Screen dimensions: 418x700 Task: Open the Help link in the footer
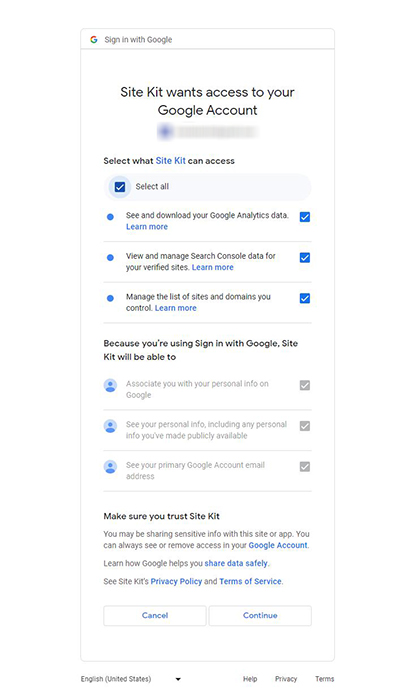coord(250,679)
